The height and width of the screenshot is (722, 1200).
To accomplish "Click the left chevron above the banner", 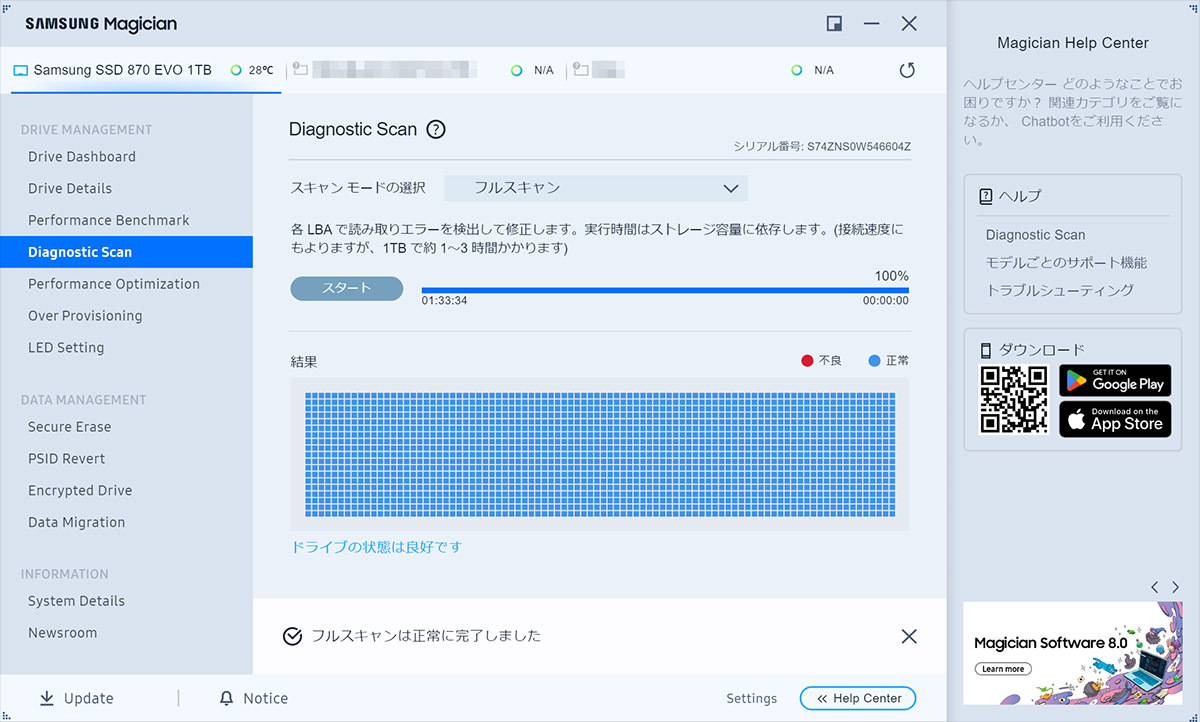I will pos(1154,587).
